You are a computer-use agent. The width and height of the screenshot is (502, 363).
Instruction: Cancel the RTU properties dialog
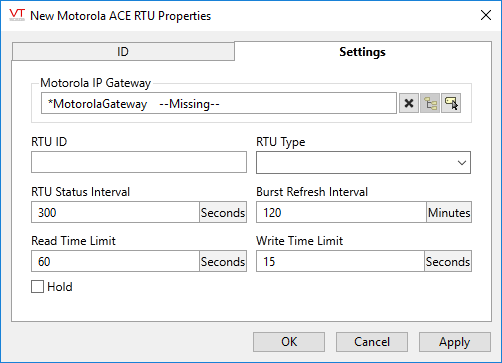click(x=372, y=342)
